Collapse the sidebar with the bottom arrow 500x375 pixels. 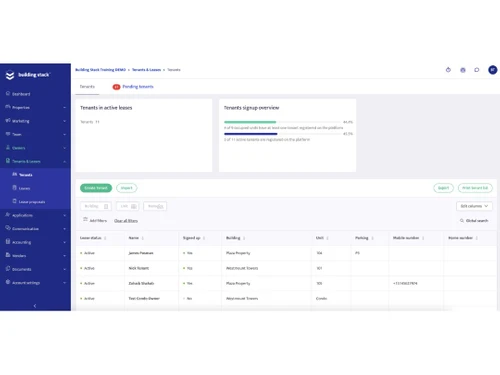pos(35,306)
